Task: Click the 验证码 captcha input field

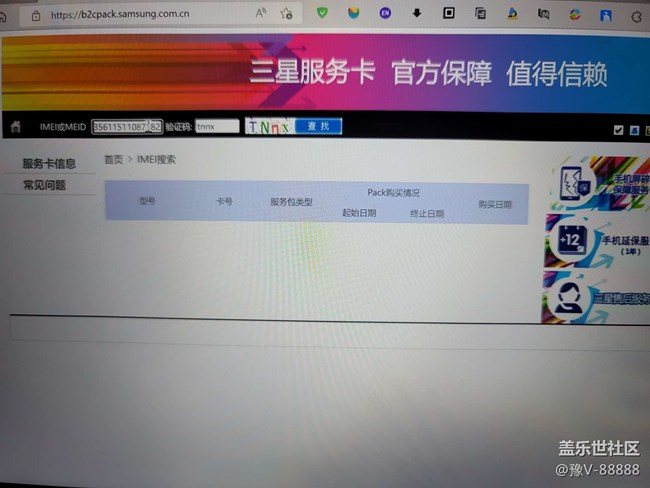Action: pos(216,127)
